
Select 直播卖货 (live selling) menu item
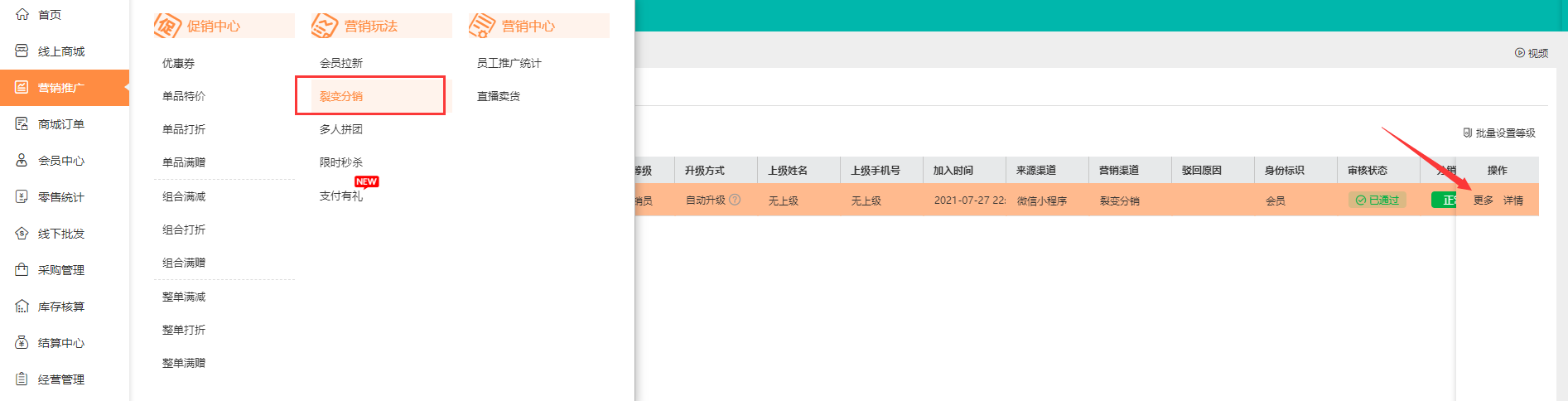pos(498,96)
